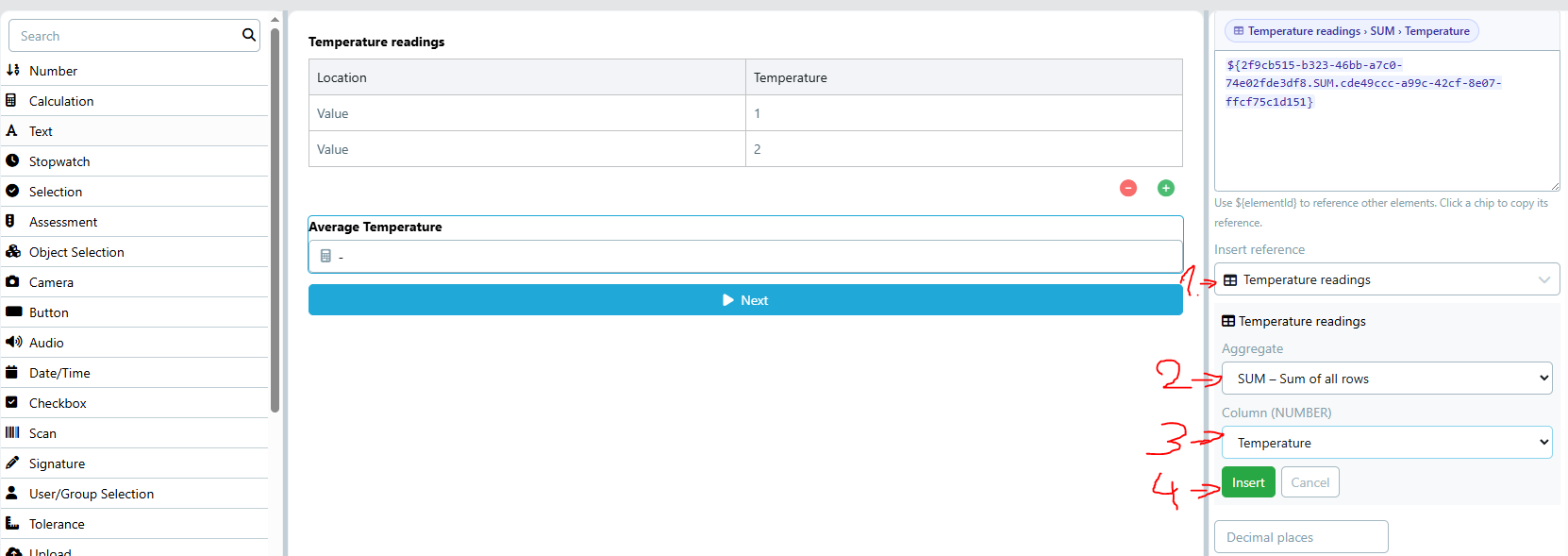This screenshot has width=1568, height=556.
Task: Click the Assessment label in element list
Action: point(63,222)
